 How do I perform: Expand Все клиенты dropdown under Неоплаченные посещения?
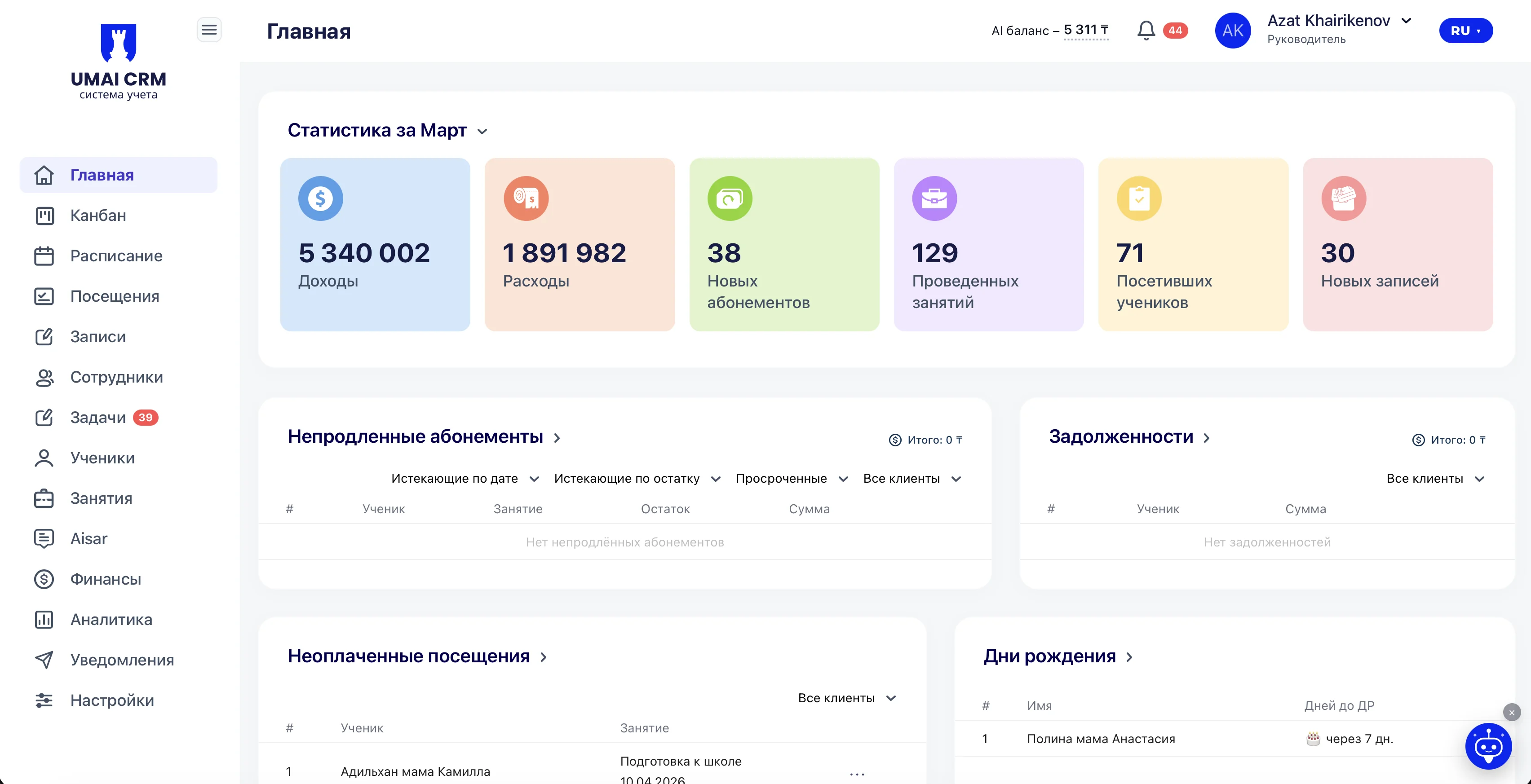pyautogui.click(x=846, y=699)
